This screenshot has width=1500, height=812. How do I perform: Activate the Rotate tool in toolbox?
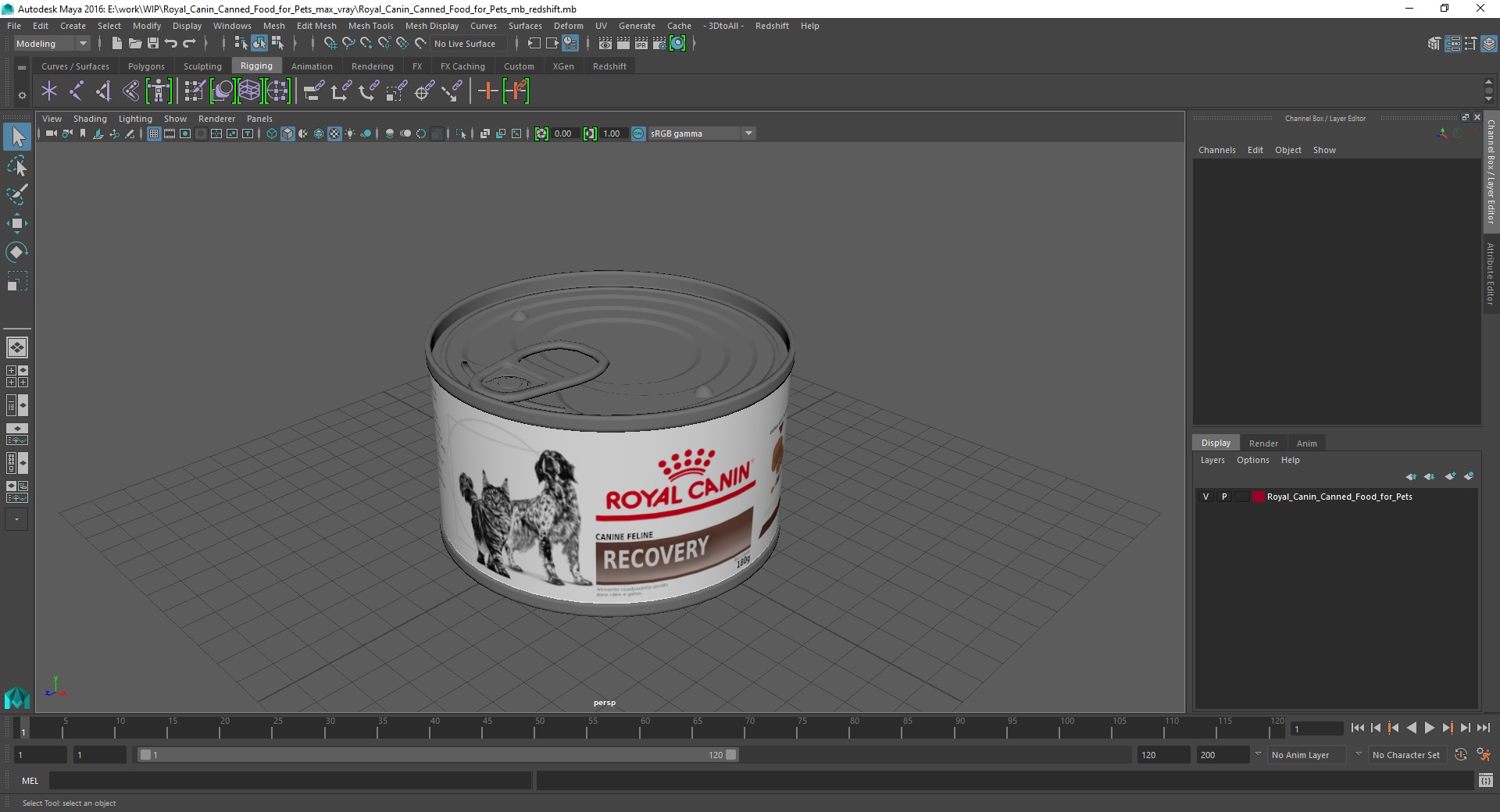coord(16,252)
